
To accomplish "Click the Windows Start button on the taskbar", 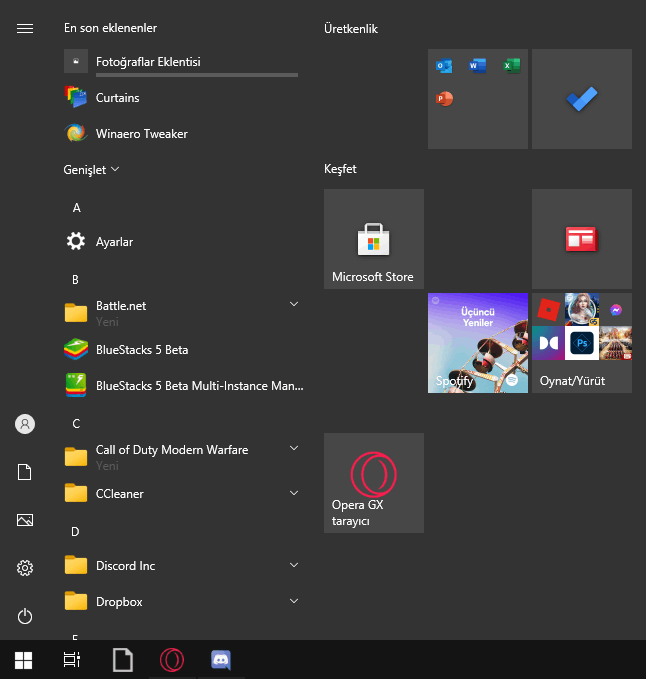I will click(x=23, y=660).
